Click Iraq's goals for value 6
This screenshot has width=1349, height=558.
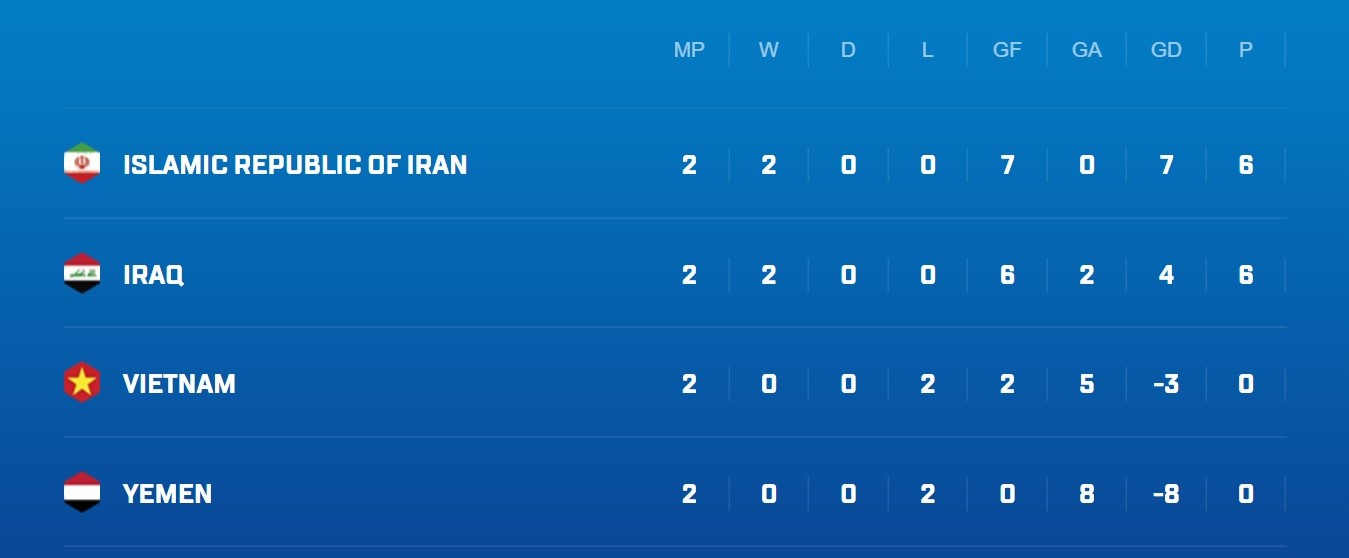click(x=1007, y=275)
